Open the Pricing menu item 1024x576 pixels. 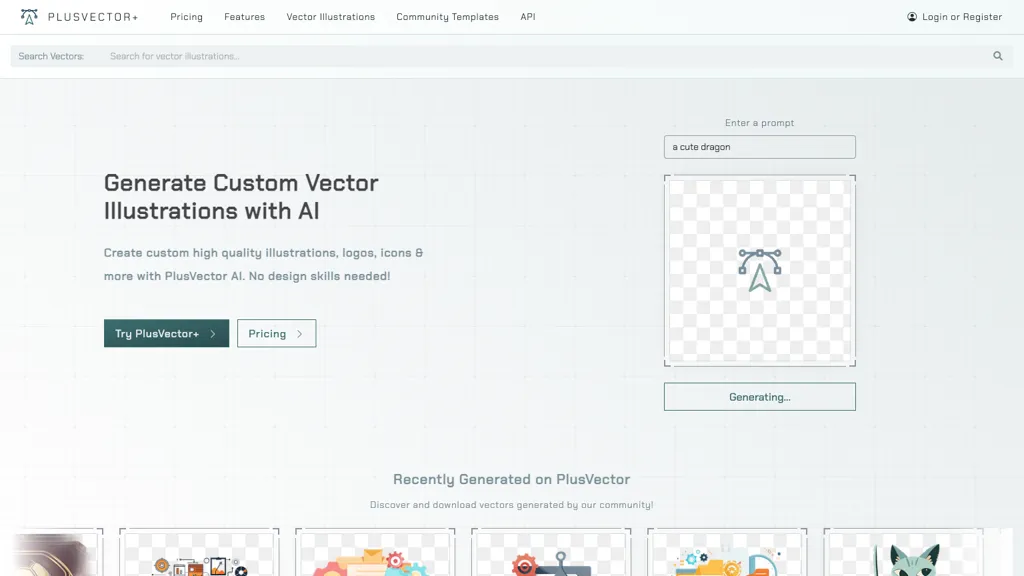coord(186,17)
